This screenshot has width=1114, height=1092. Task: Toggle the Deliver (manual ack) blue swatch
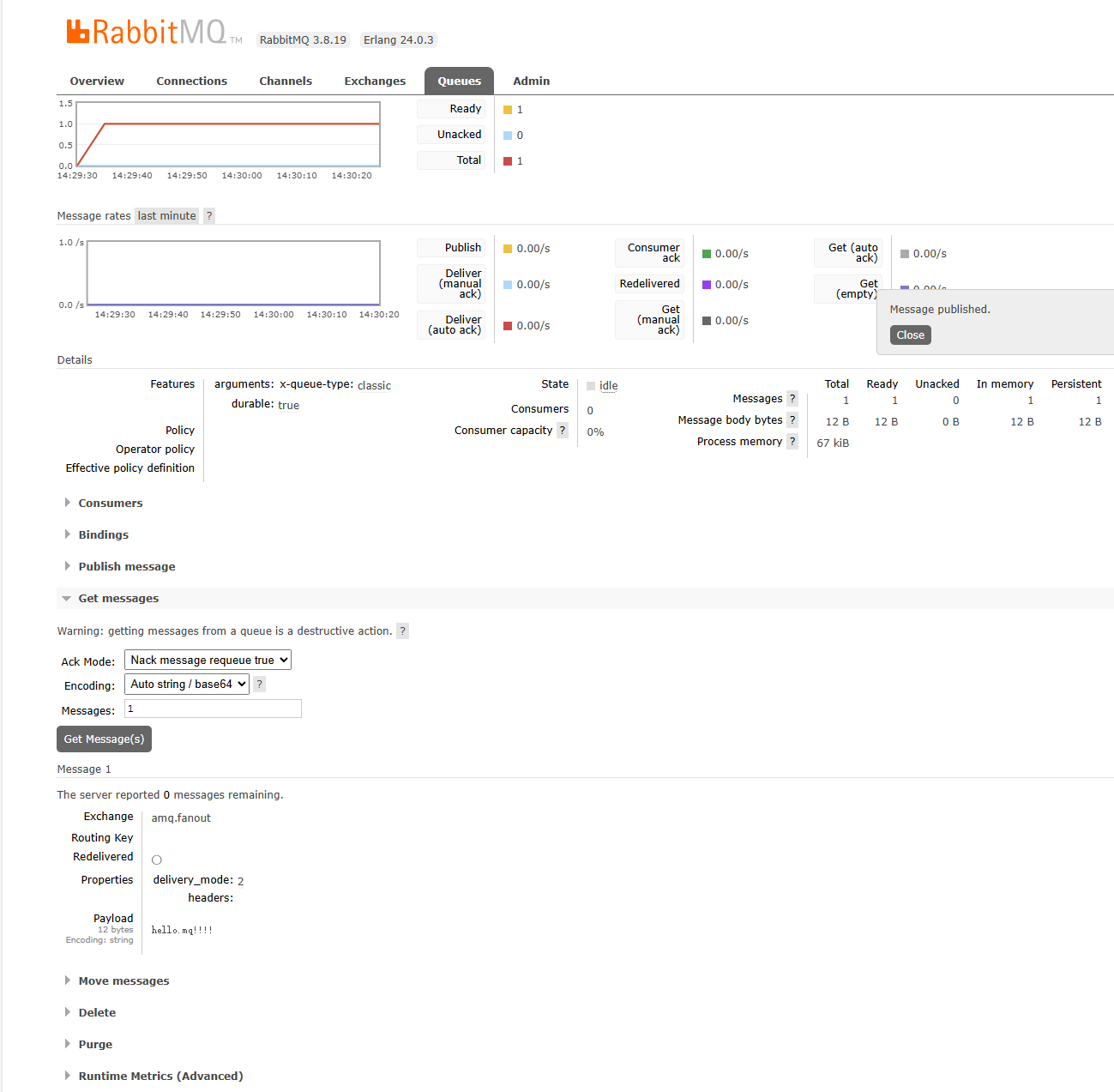click(x=508, y=285)
